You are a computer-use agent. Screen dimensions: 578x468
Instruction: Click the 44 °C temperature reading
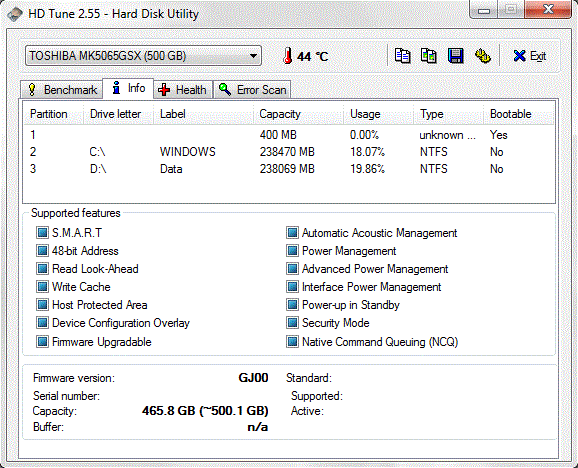(313, 56)
